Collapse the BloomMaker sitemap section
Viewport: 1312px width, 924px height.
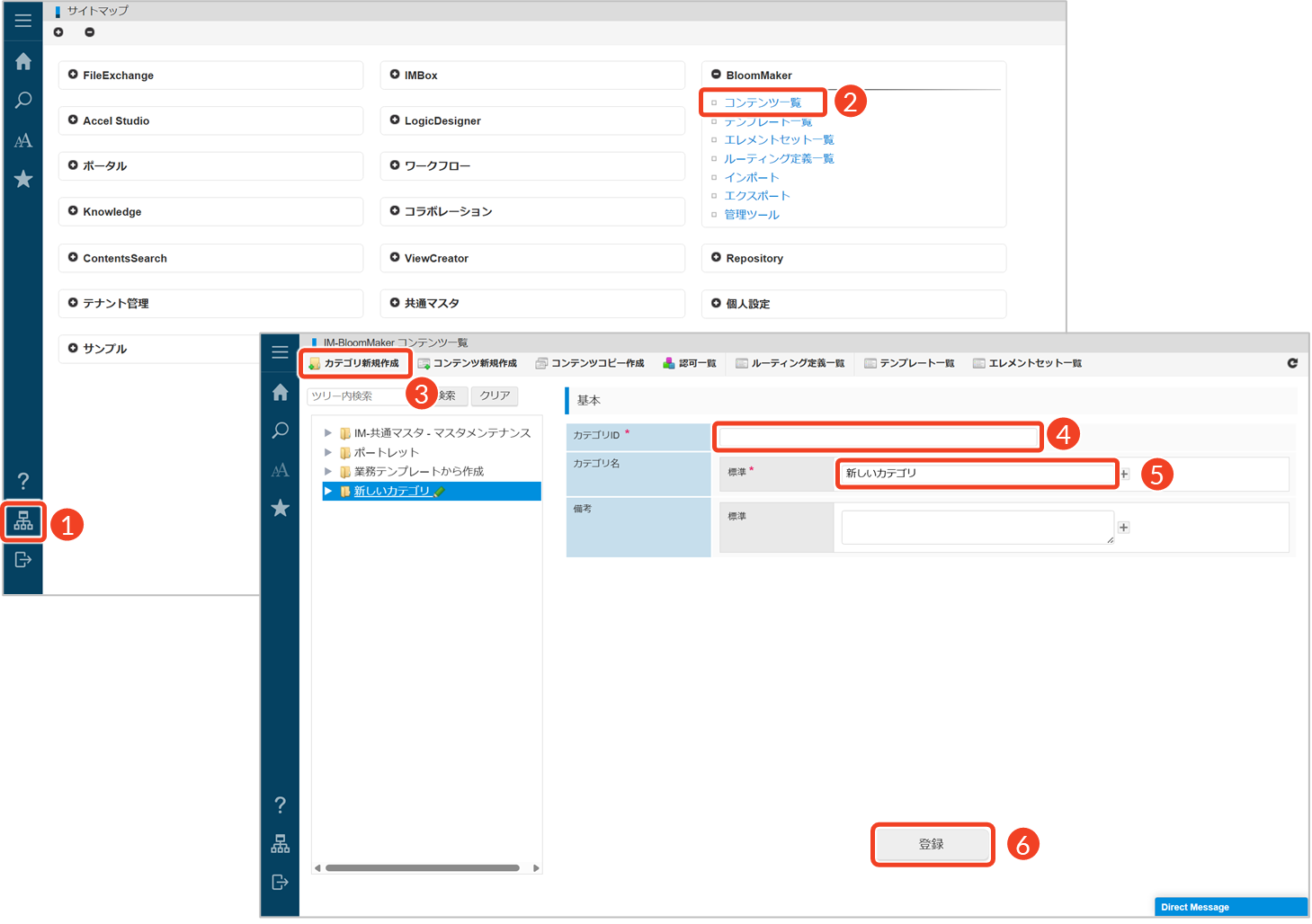point(716,75)
